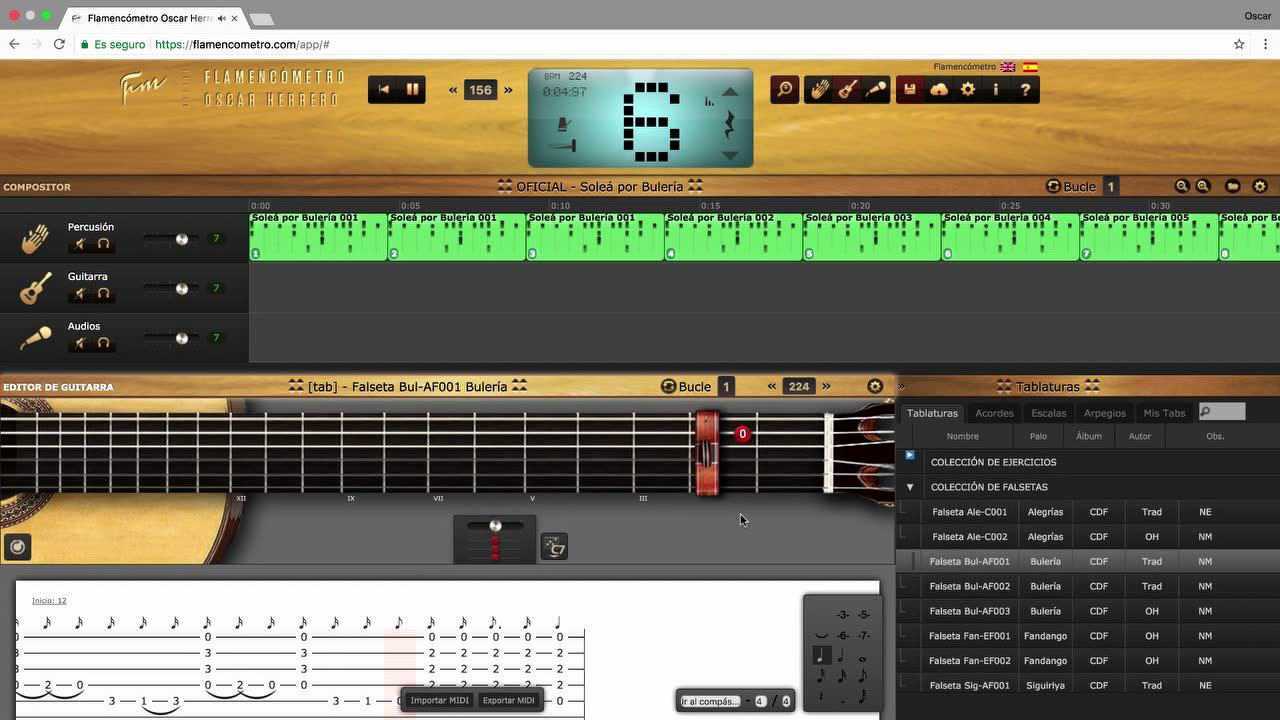The height and width of the screenshot is (720, 1280).
Task: Collapse the Colección de Falsetas group
Action: (x=910, y=487)
